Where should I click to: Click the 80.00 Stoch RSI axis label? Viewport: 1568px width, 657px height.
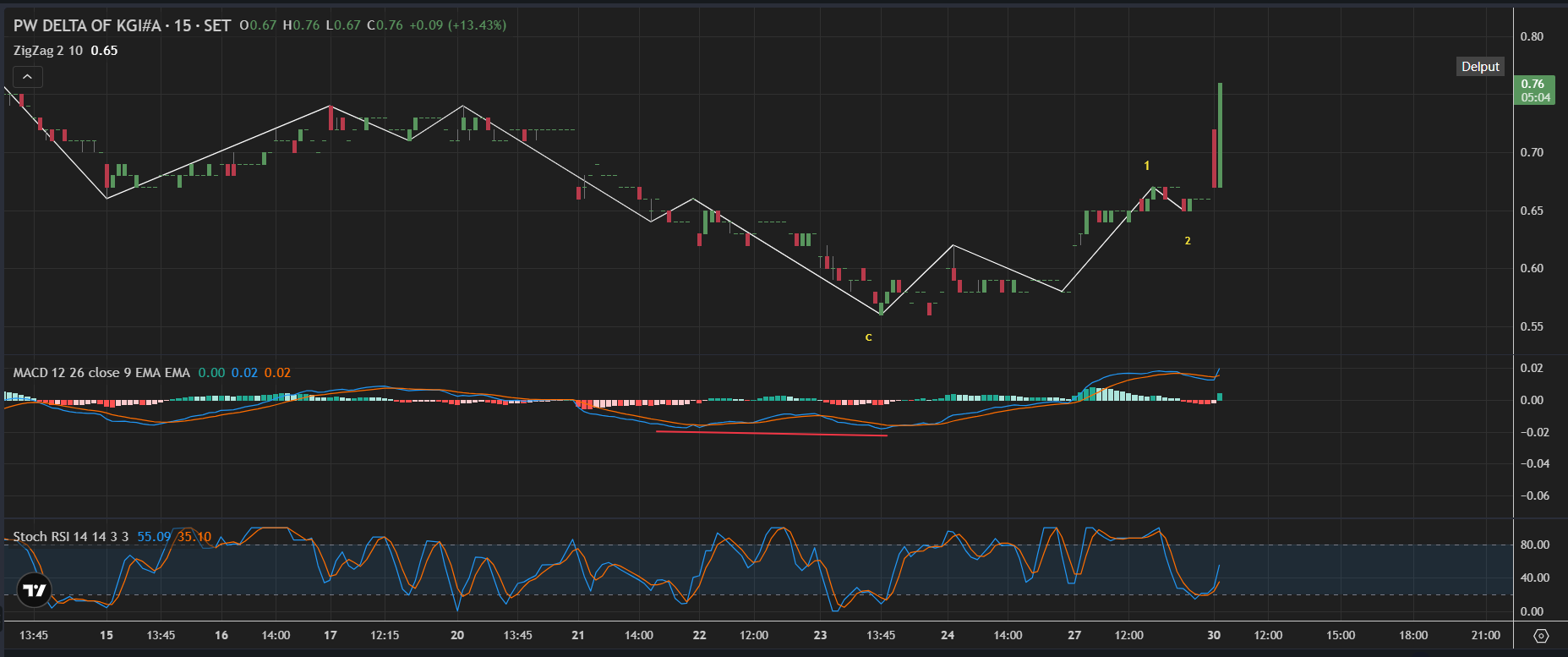1535,545
